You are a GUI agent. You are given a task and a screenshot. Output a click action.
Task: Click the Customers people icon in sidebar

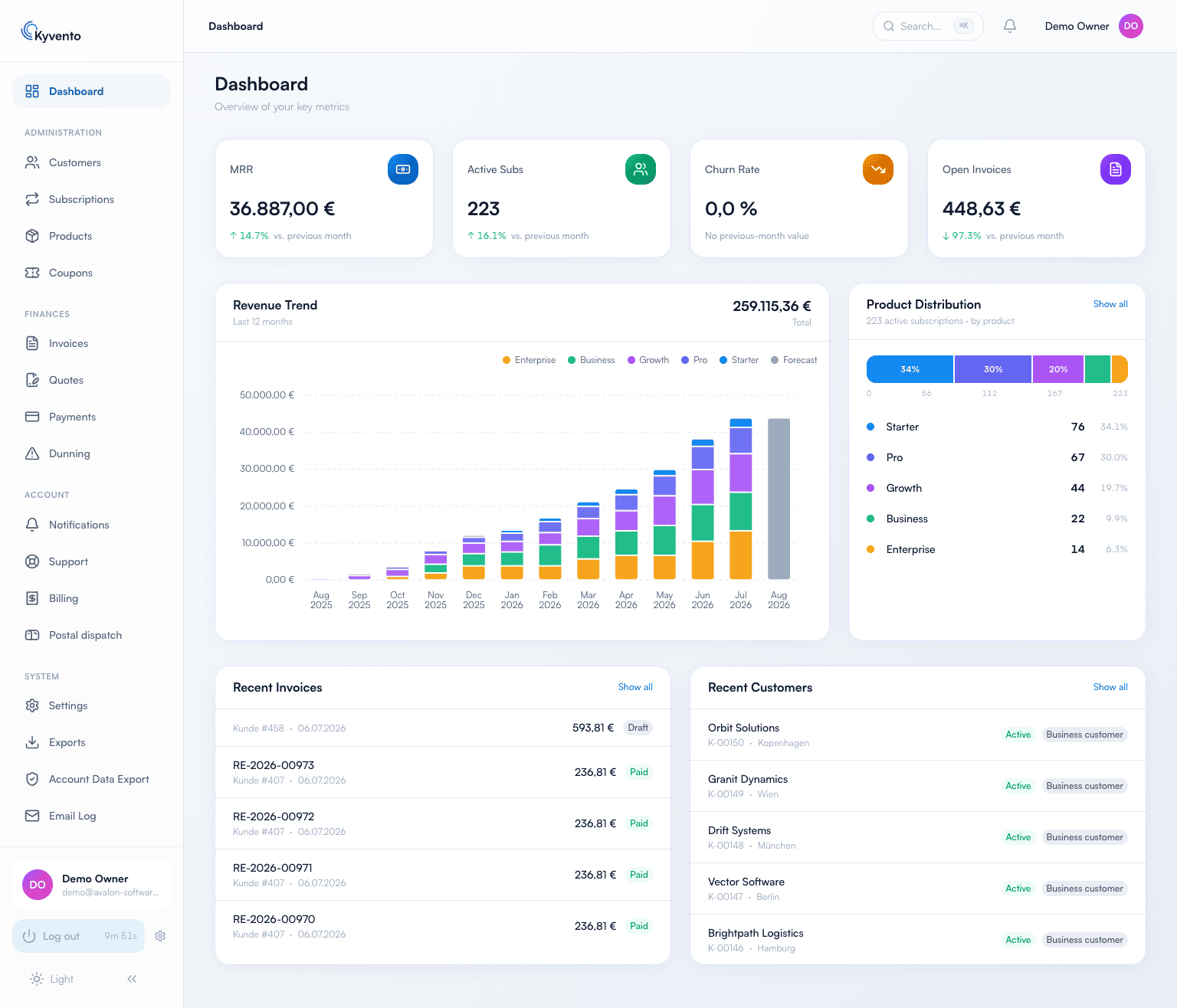pos(32,162)
